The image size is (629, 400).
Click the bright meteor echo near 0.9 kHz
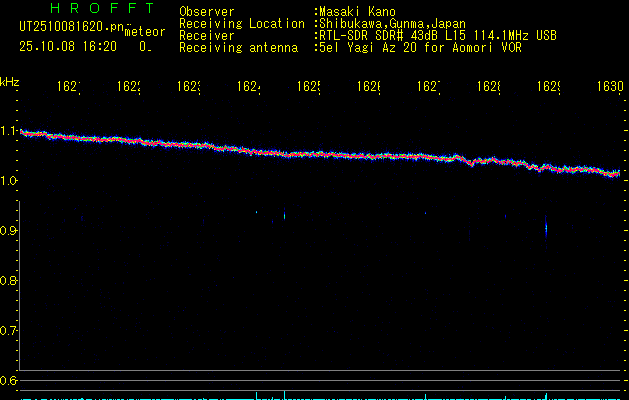546,229
